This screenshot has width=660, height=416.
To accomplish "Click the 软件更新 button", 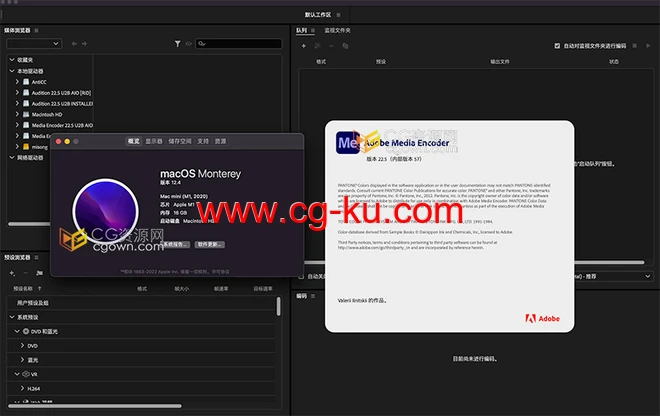I will coord(209,244).
